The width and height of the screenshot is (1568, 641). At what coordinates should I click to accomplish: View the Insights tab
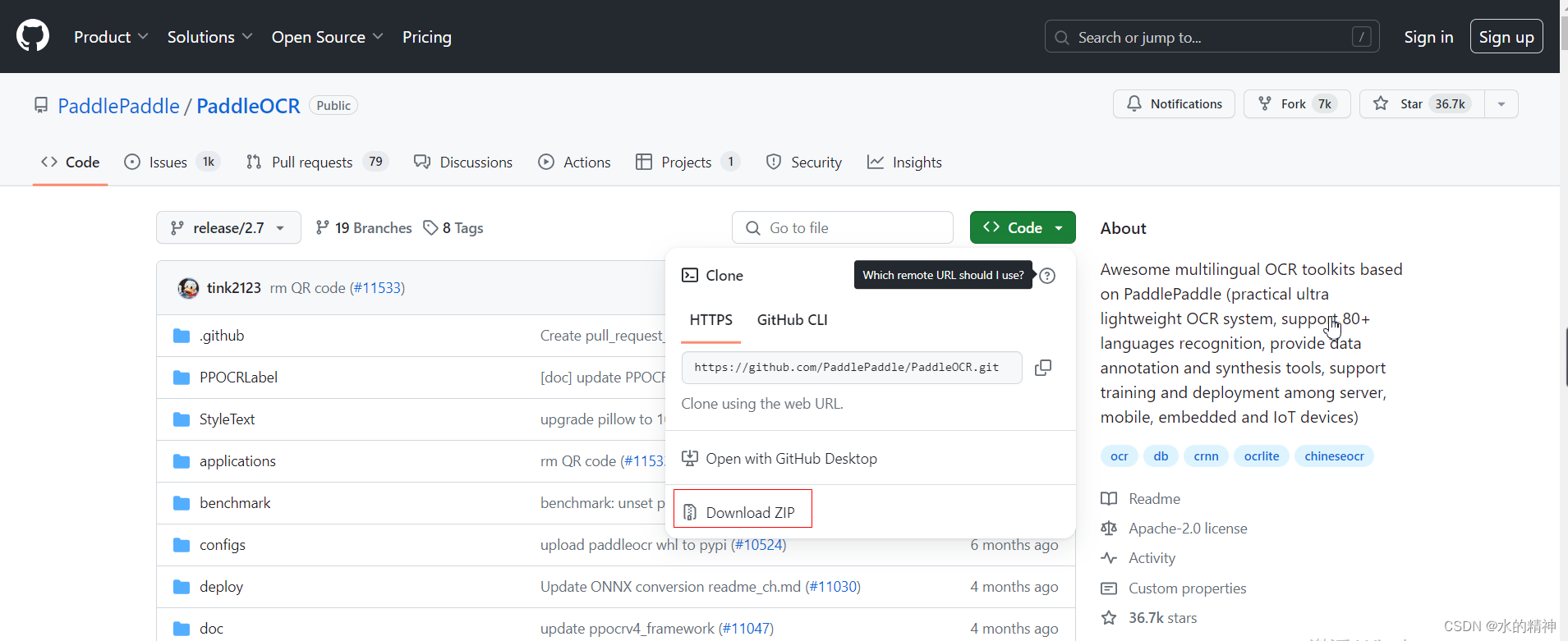904,162
